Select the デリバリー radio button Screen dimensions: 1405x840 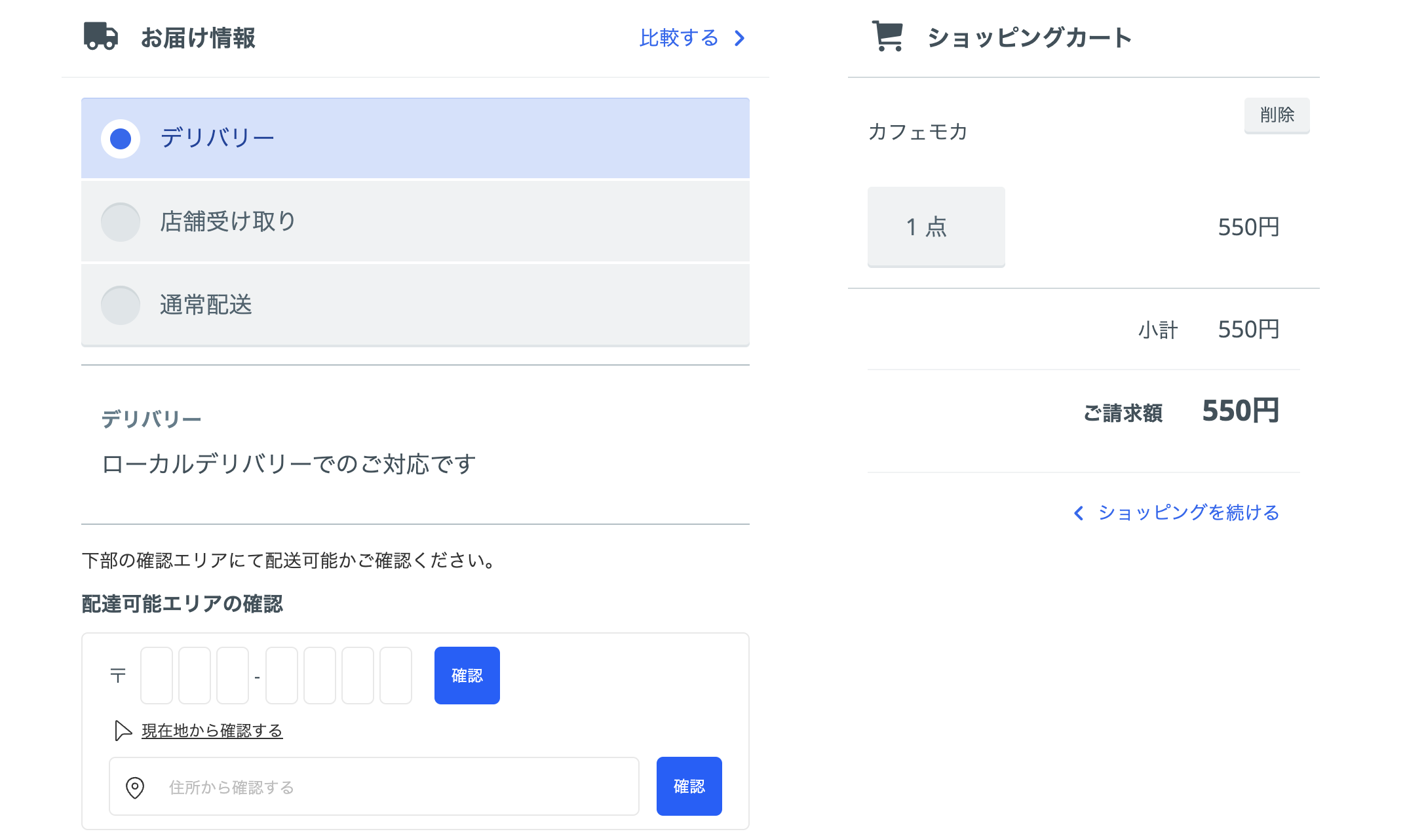[x=121, y=139]
